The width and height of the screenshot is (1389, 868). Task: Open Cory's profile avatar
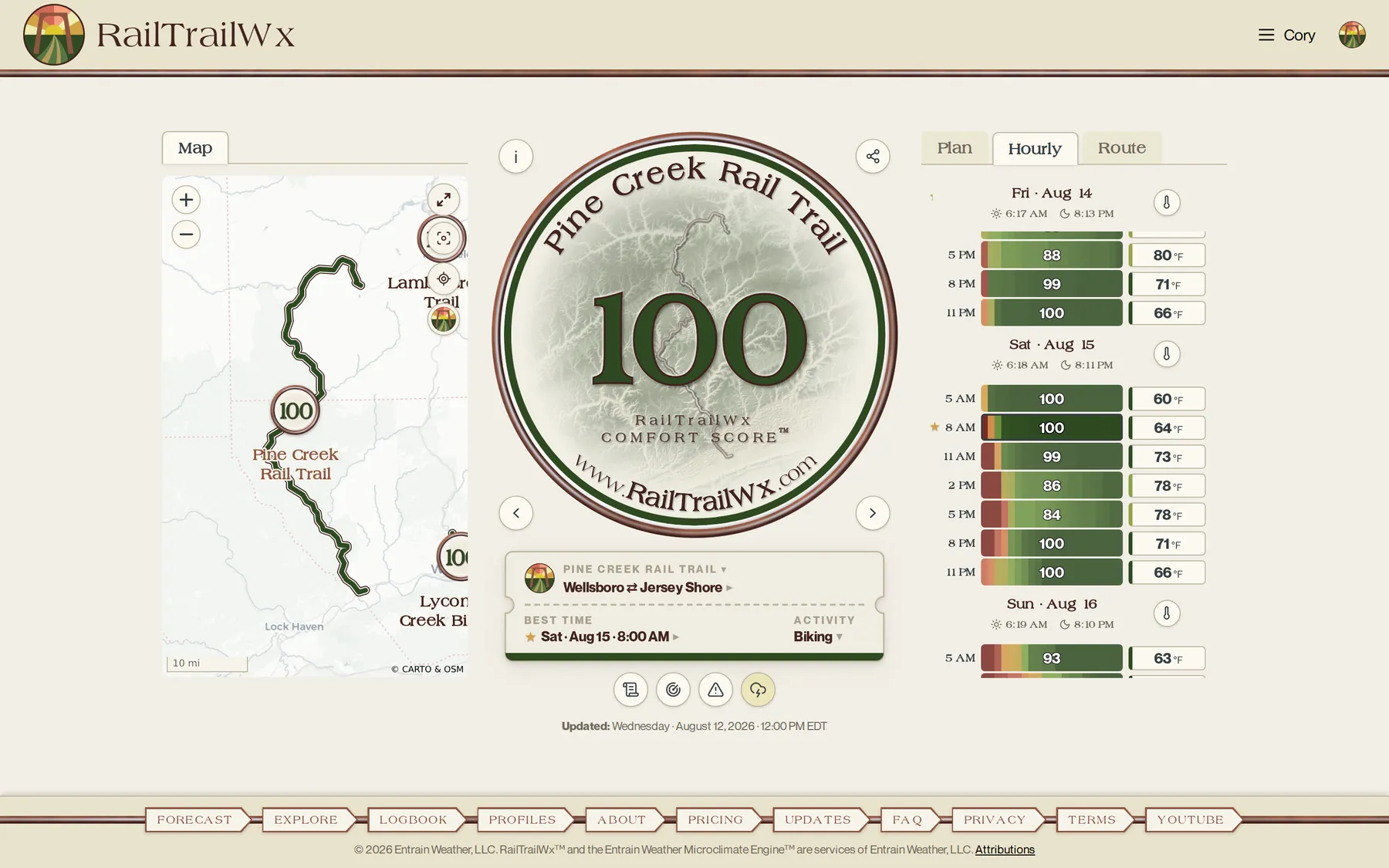coord(1352,35)
